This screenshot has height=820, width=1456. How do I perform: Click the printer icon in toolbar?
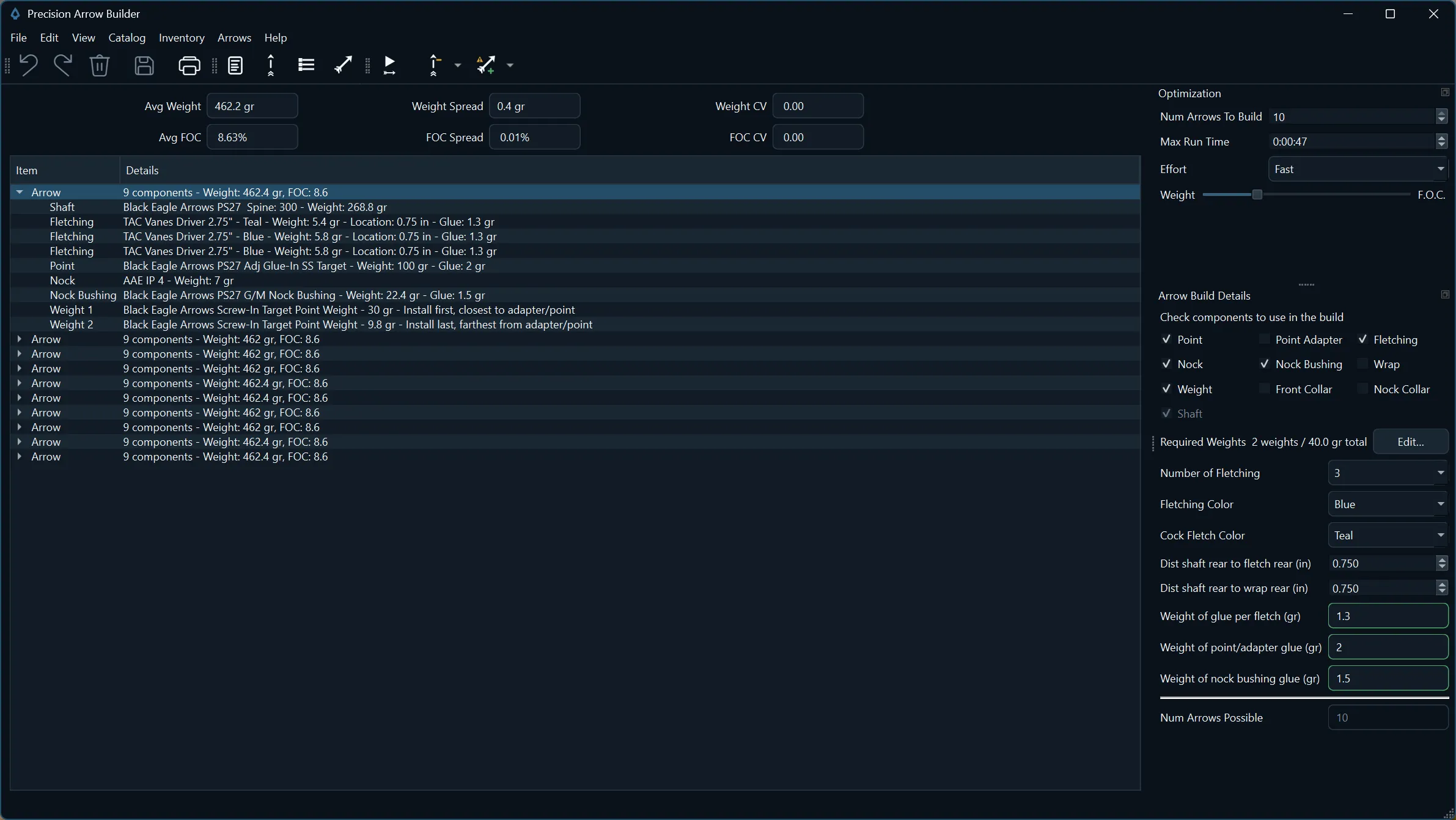pos(189,65)
